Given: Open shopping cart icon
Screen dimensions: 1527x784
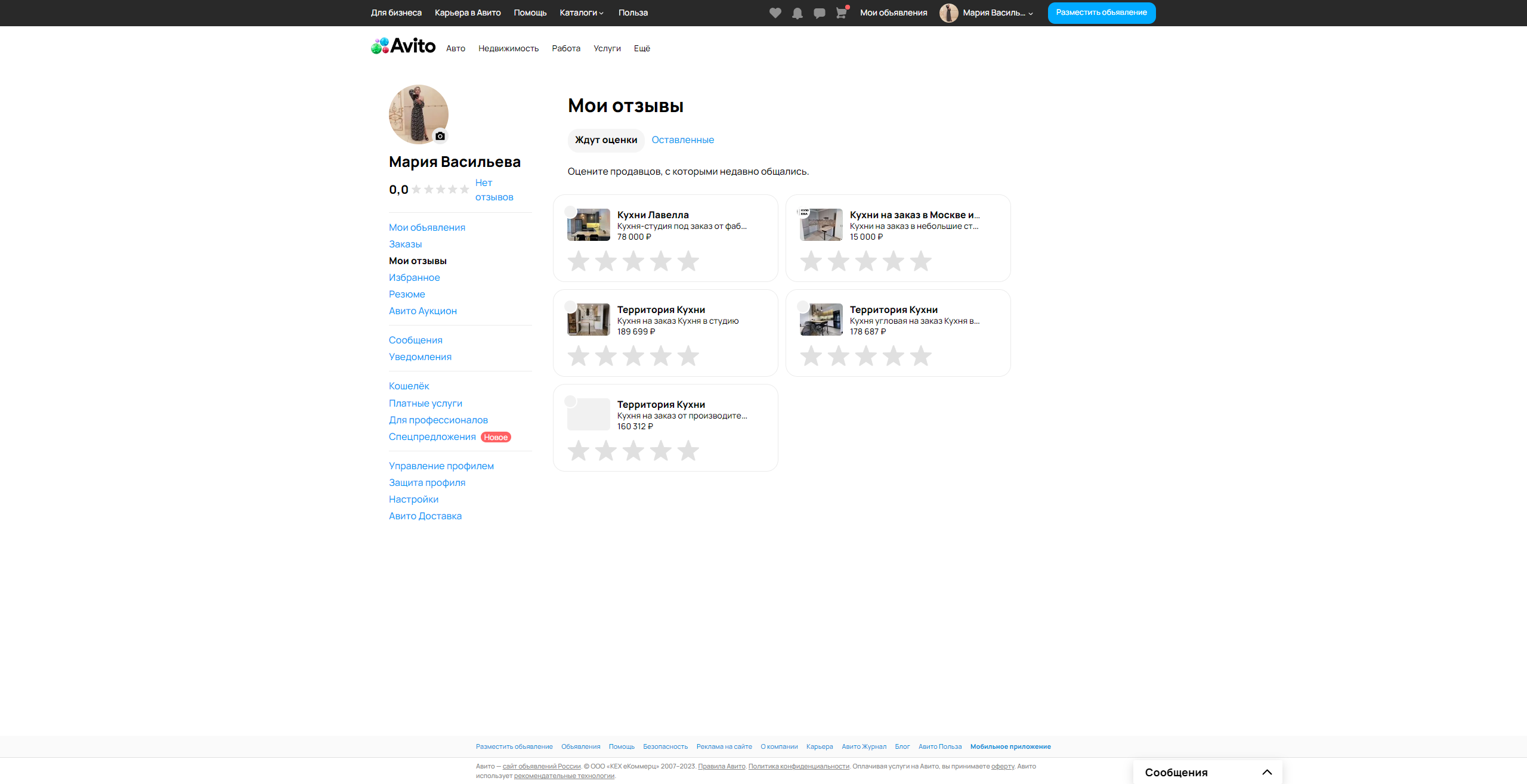Looking at the screenshot, I should coord(841,13).
